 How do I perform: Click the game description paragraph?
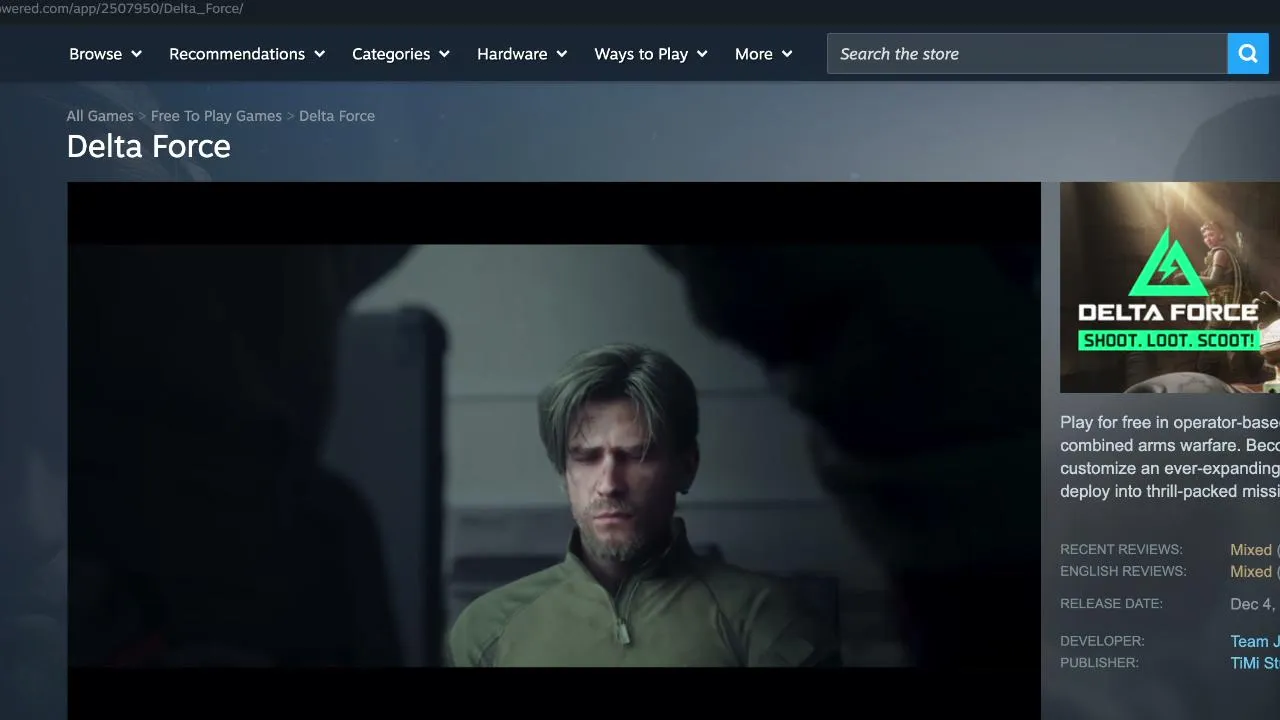coord(1170,457)
